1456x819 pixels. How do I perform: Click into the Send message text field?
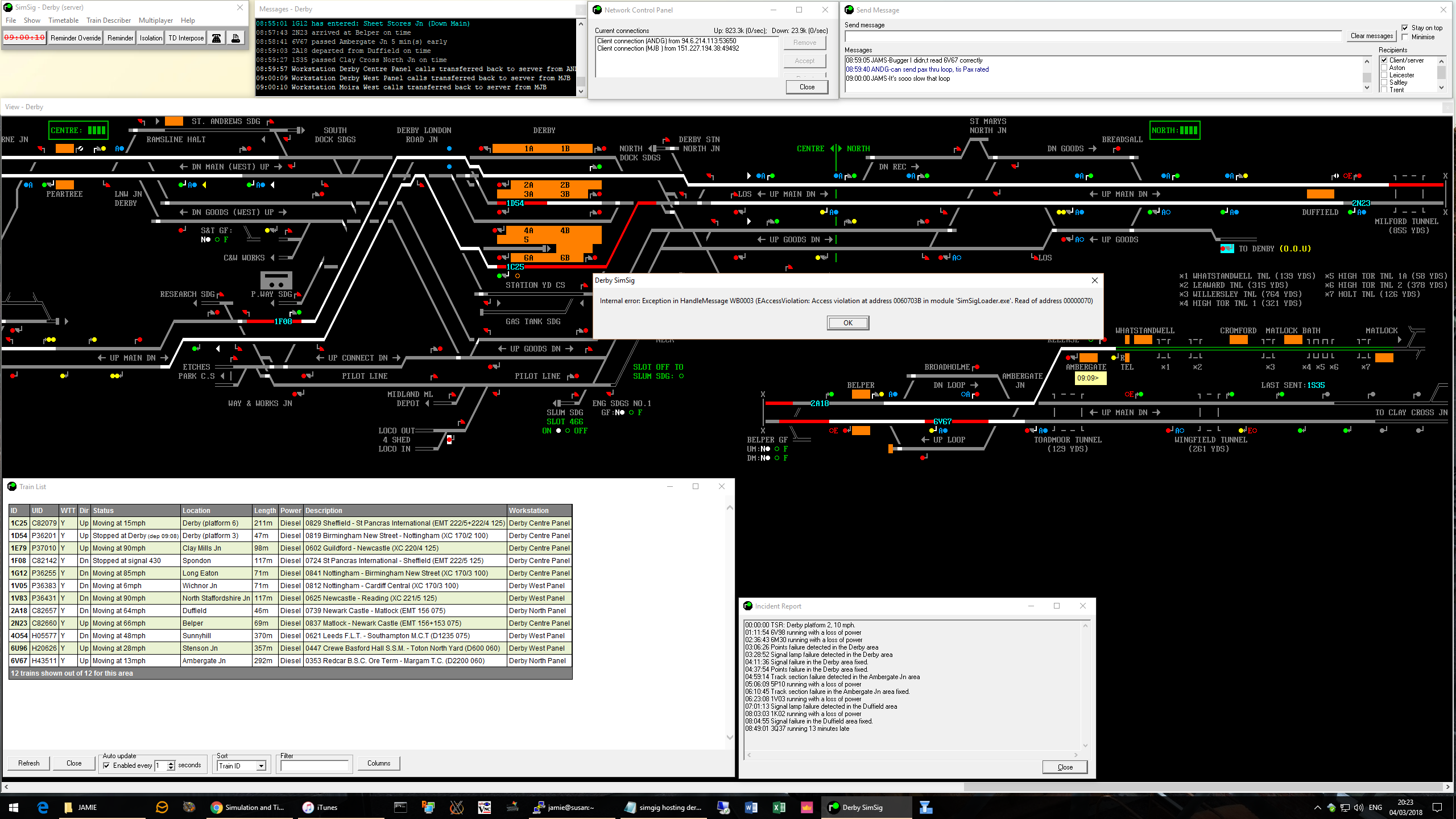(1093, 36)
